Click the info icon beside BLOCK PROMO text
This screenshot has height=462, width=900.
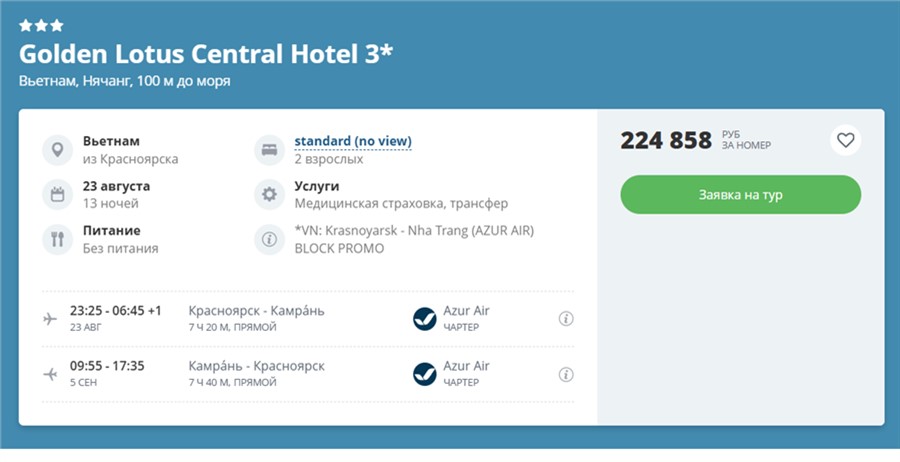point(269,239)
